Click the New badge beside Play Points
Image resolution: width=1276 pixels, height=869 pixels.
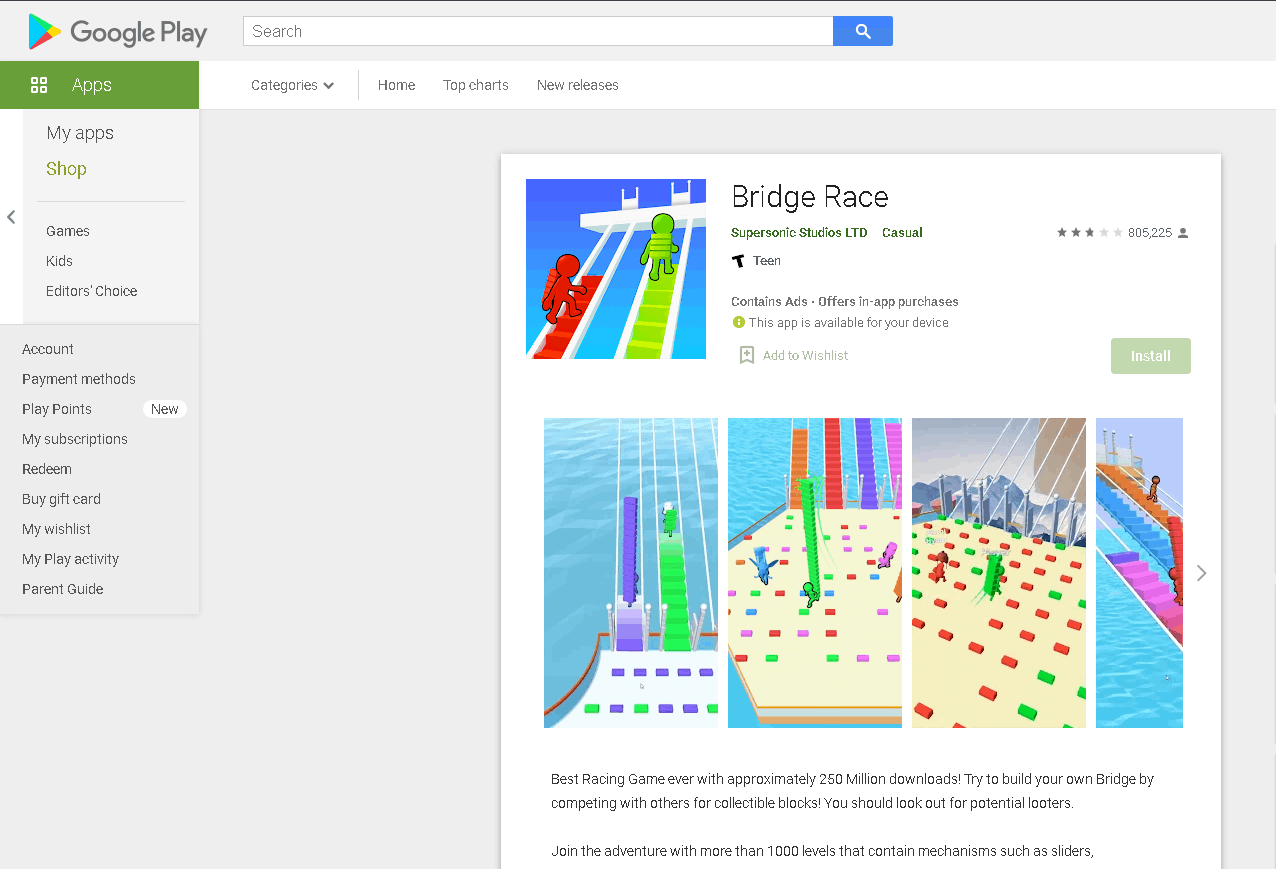click(165, 409)
